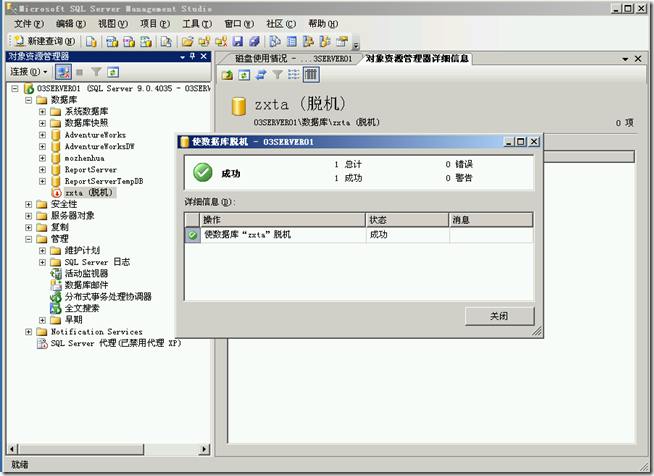This screenshot has width=654, height=476.
Task: Click Database Mail icon 数据库邮件
Action: coord(55,285)
